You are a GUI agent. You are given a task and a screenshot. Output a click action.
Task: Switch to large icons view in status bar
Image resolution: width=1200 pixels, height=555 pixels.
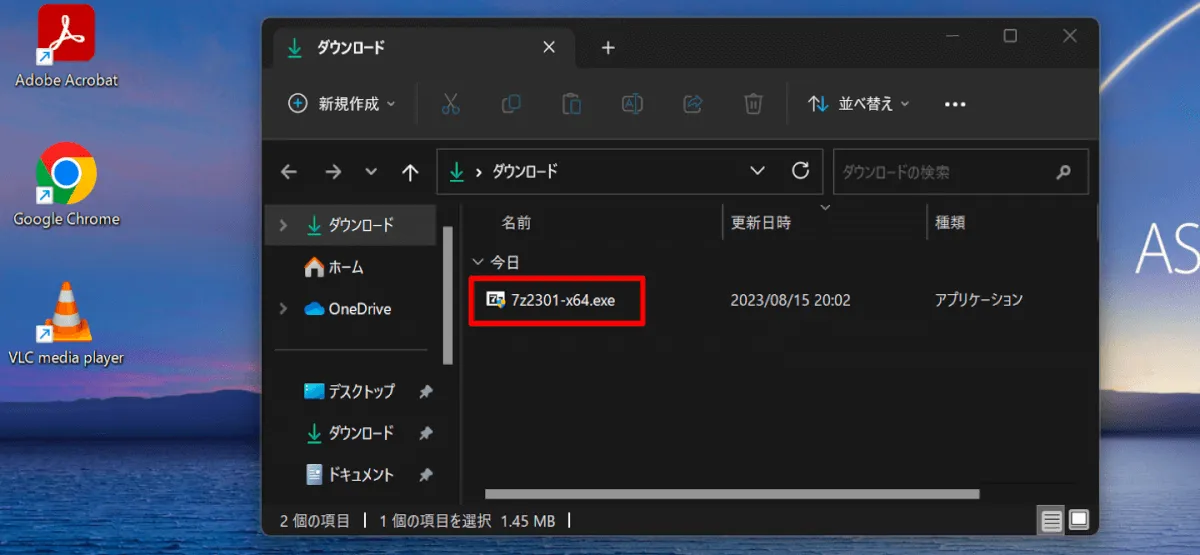pos(1079,520)
